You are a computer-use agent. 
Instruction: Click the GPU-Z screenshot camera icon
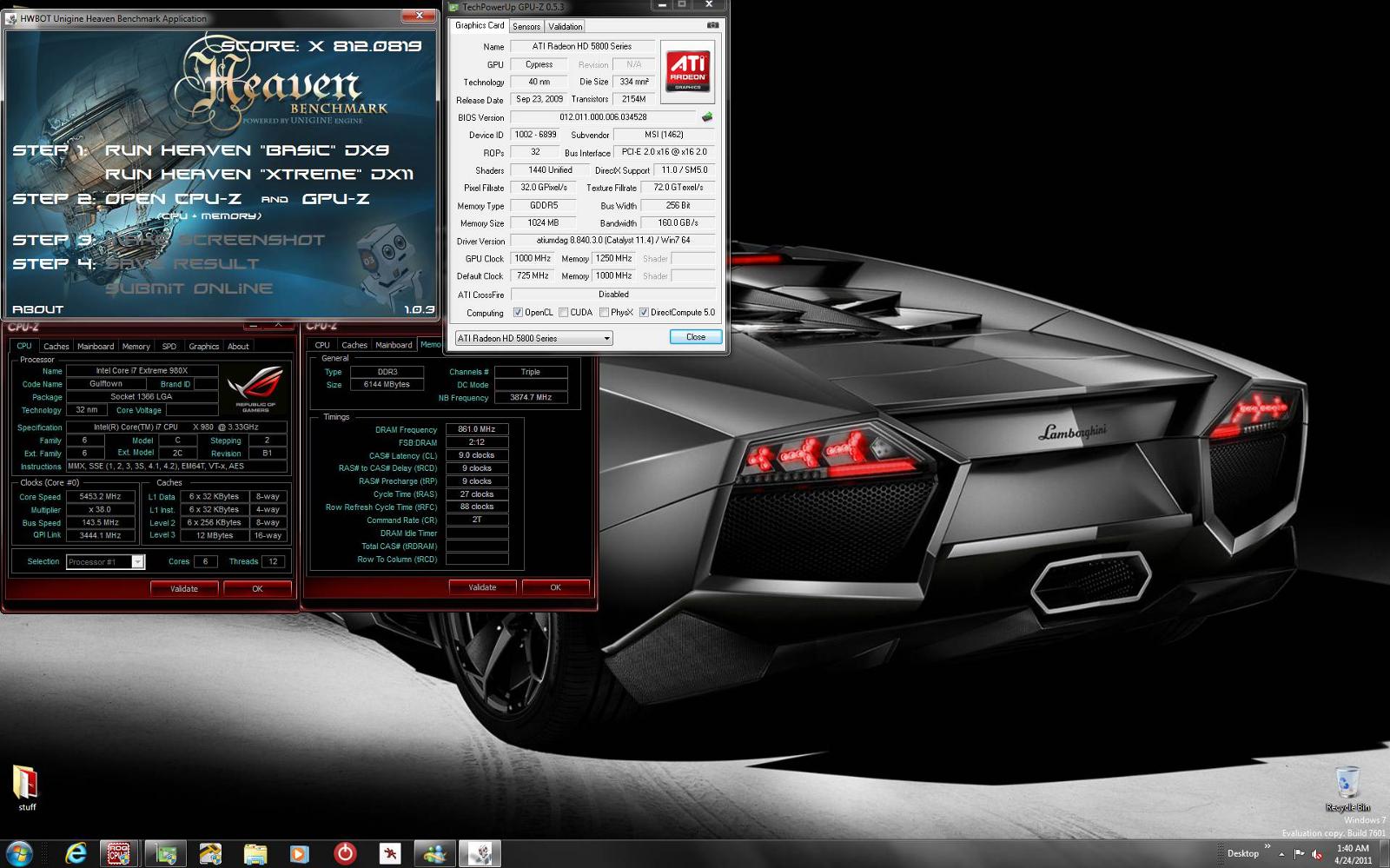click(712, 26)
